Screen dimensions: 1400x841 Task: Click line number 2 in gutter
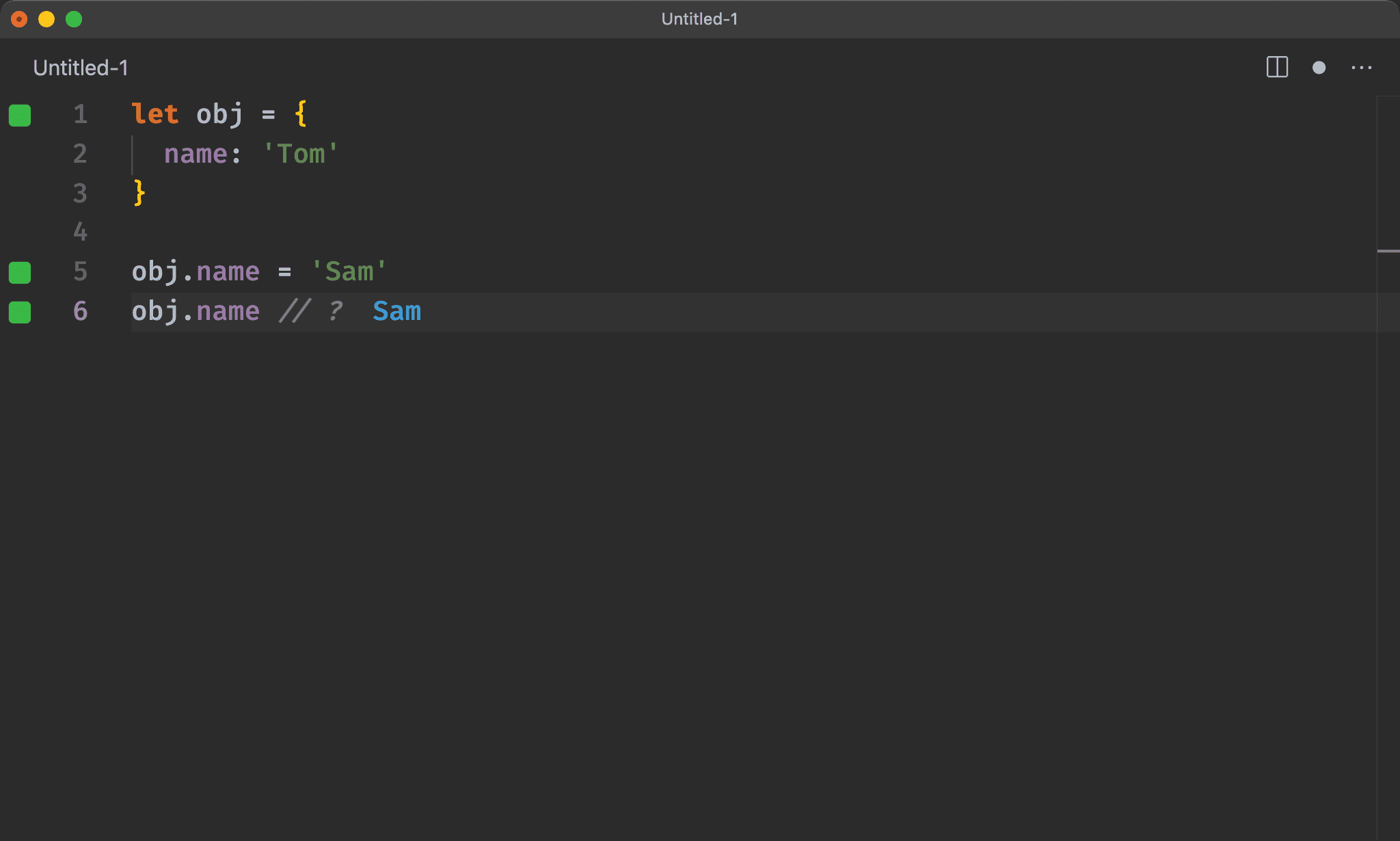tap(80, 154)
